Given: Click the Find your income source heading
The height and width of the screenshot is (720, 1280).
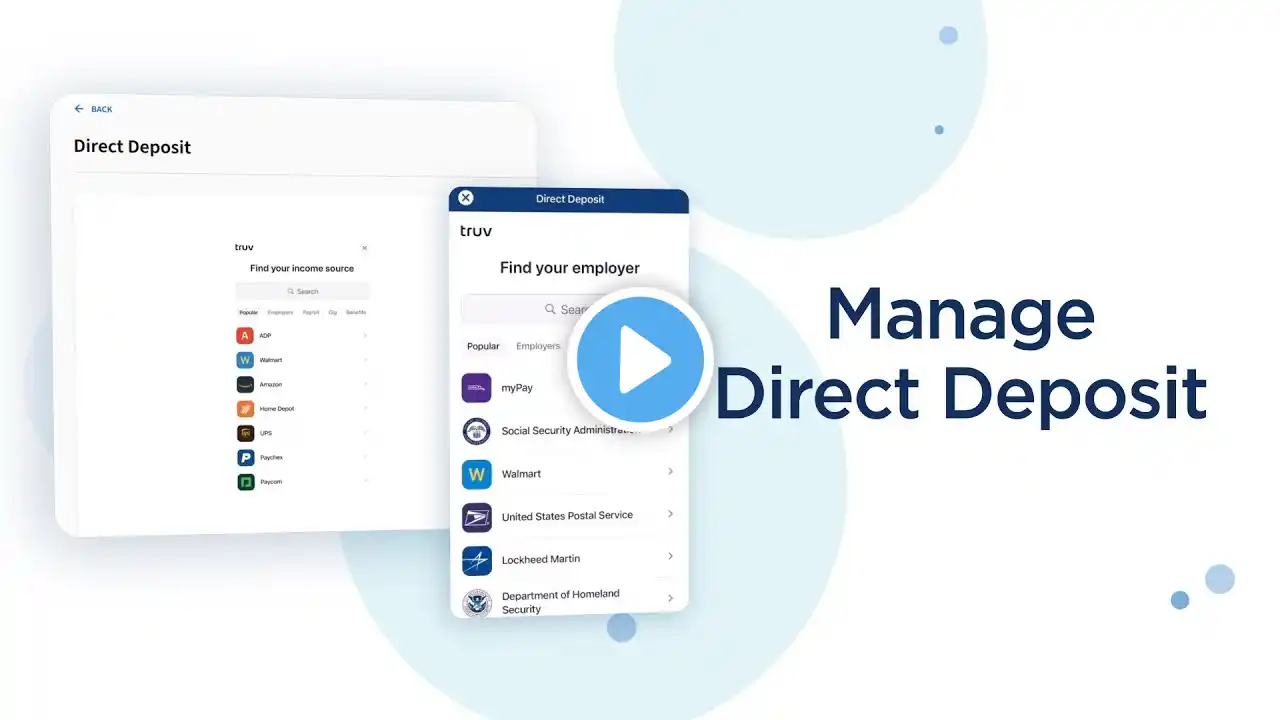Looking at the screenshot, I should pyautogui.click(x=302, y=268).
